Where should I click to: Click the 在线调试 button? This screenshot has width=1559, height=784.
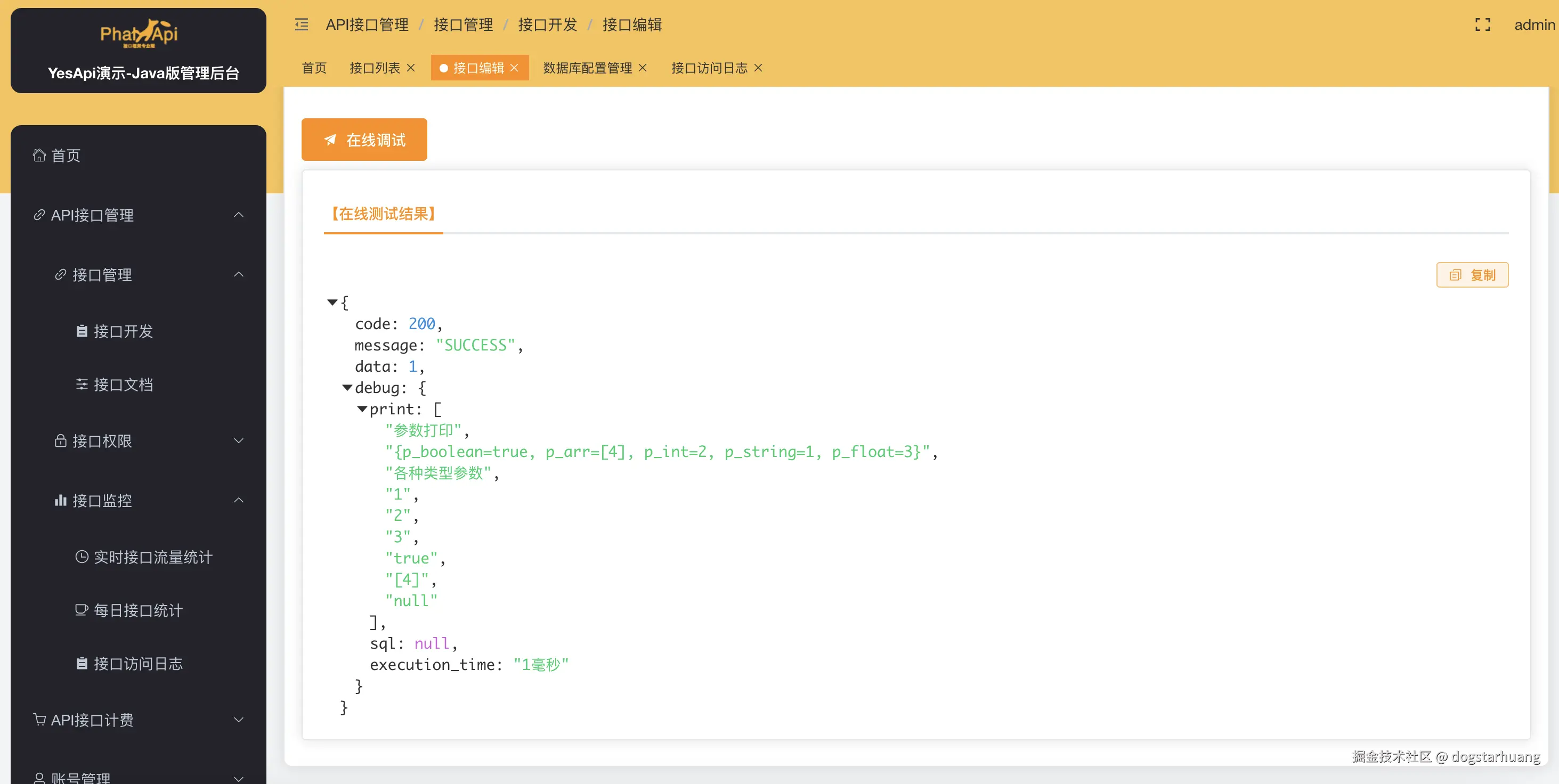[364, 140]
